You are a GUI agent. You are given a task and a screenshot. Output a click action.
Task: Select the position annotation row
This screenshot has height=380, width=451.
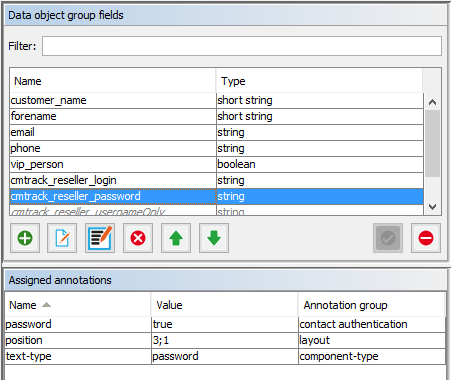point(225,340)
